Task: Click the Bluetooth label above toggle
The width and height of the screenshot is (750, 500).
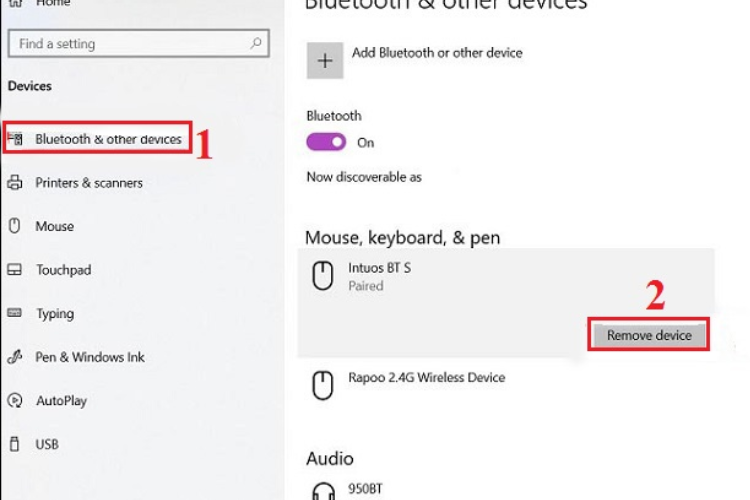Action: tap(334, 116)
